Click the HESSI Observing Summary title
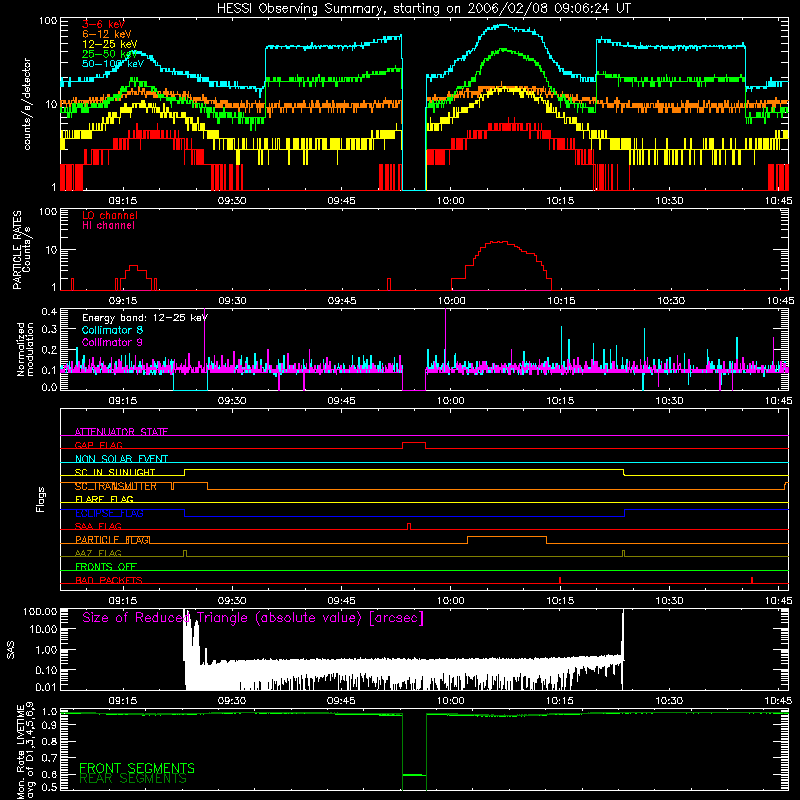This screenshot has height=800, width=800. coord(423,9)
